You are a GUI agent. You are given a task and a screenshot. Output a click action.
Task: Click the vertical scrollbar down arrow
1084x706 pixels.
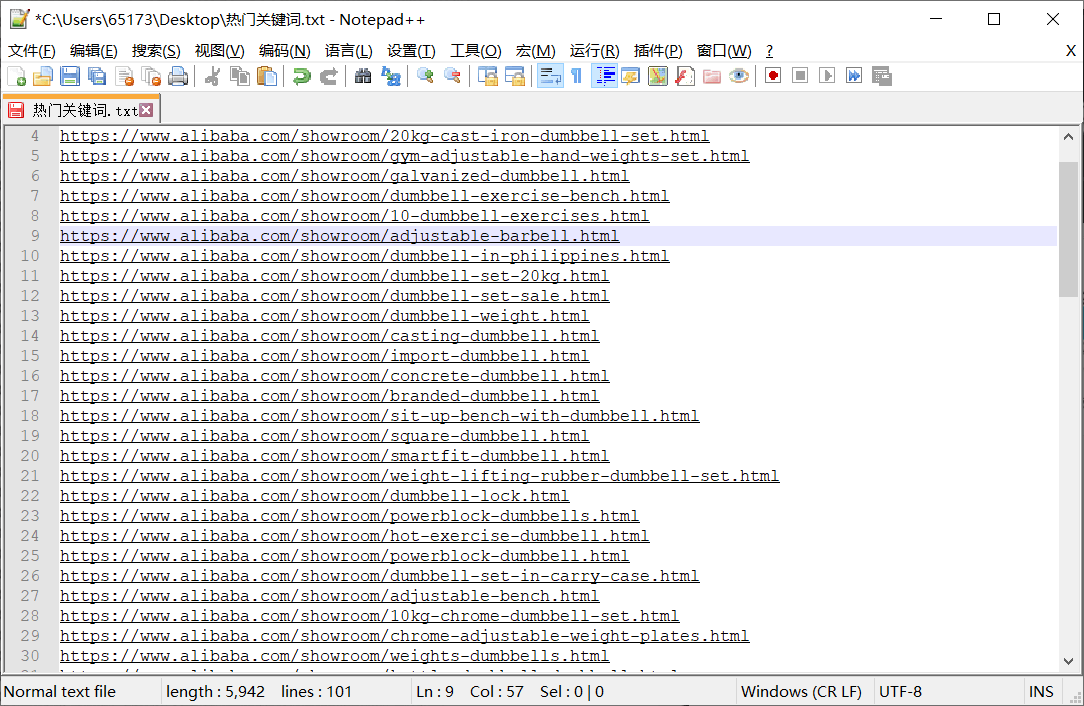(x=1068, y=661)
